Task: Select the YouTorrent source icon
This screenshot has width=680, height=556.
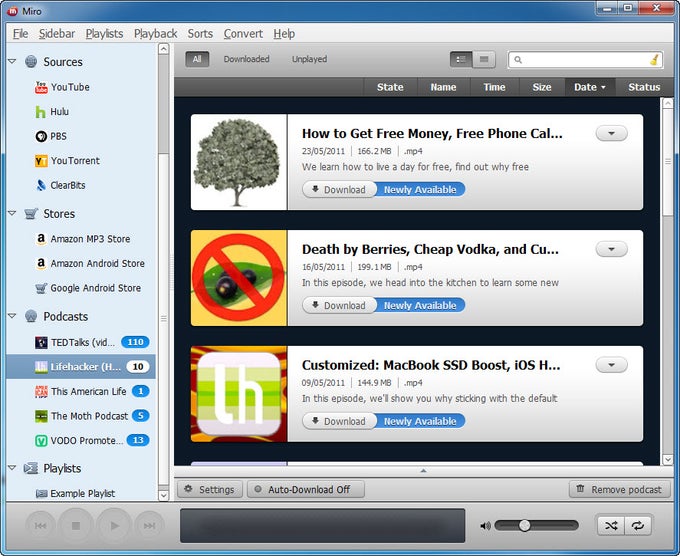Action: (x=41, y=161)
